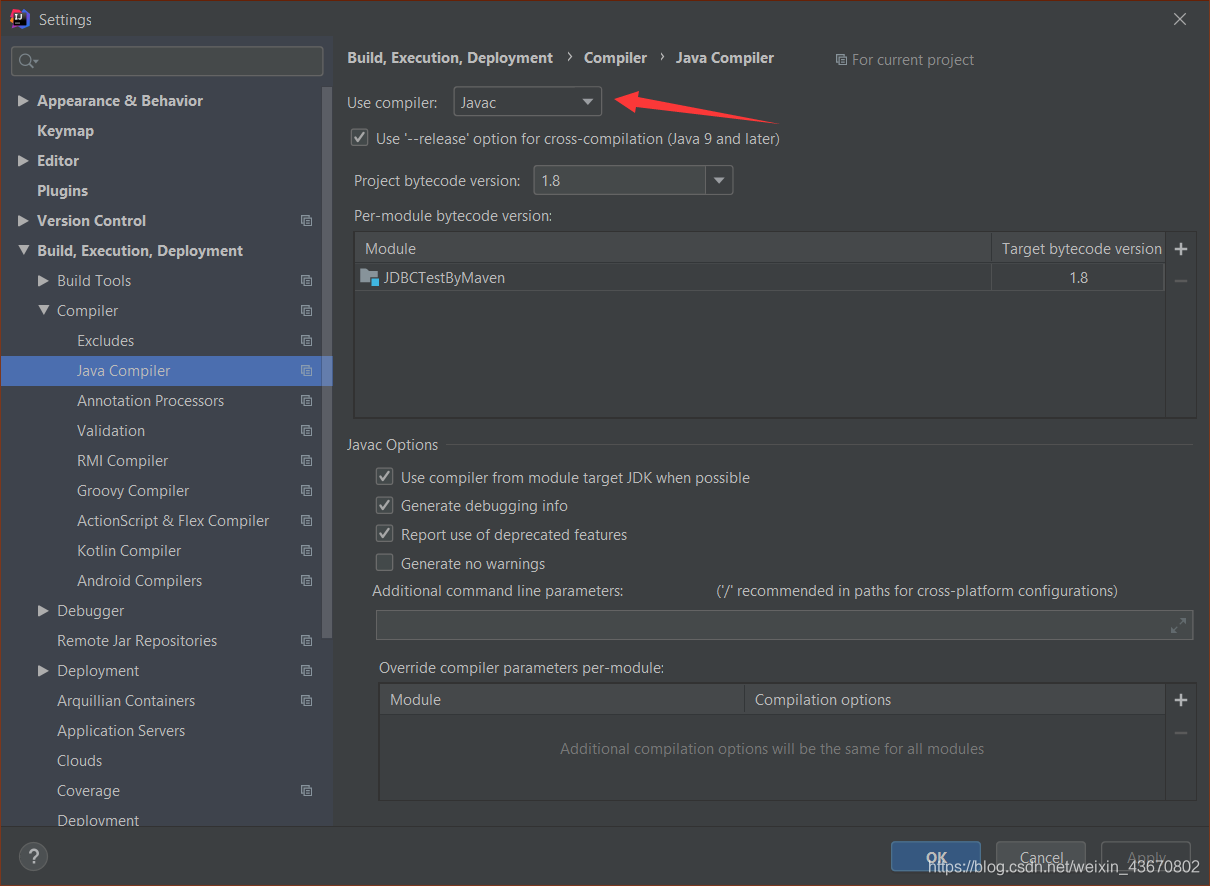This screenshot has height=886, width=1210.
Task: Expand the Editor section
Action: click(23, 161)
